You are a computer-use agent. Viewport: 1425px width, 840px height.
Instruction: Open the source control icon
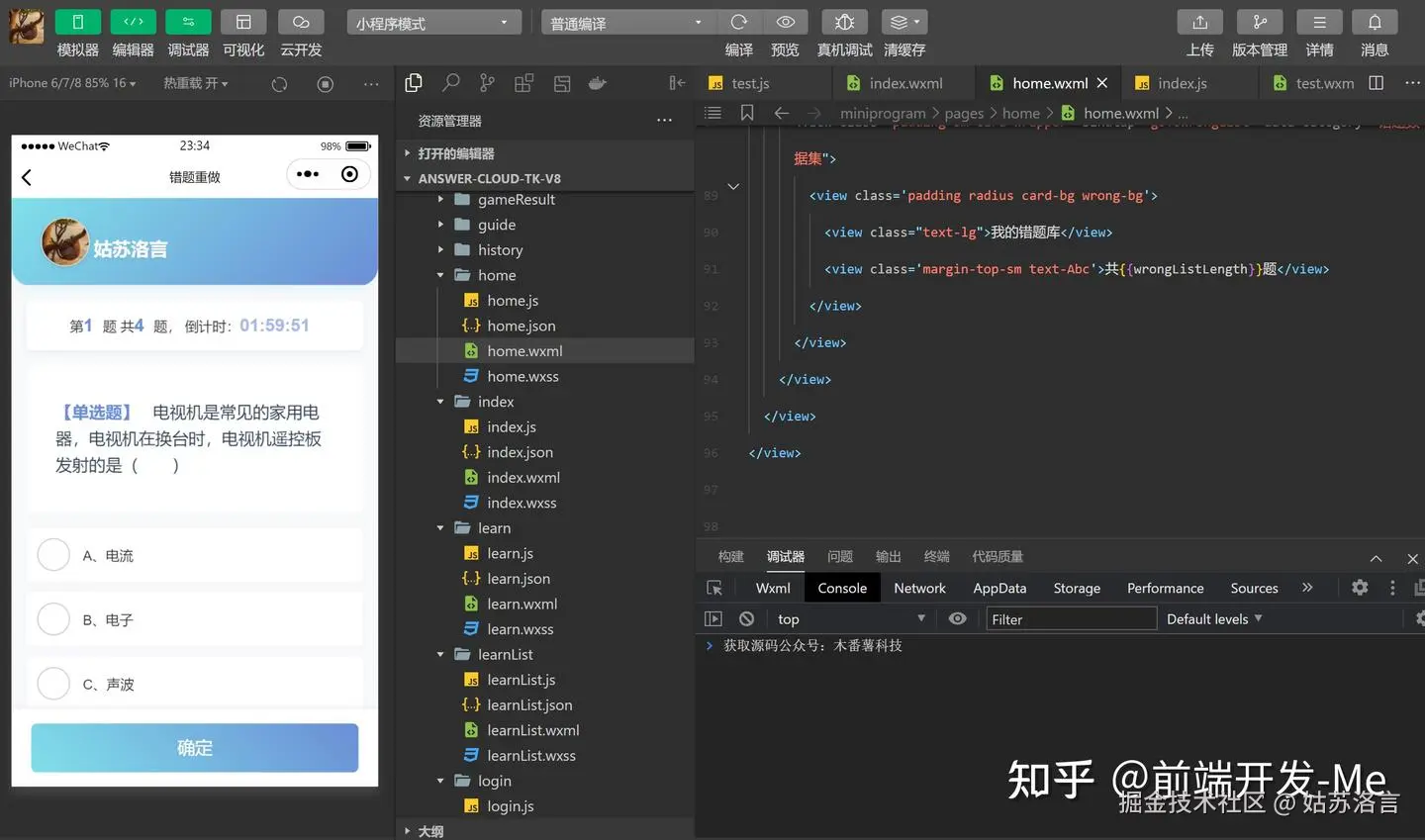[487, 83]
